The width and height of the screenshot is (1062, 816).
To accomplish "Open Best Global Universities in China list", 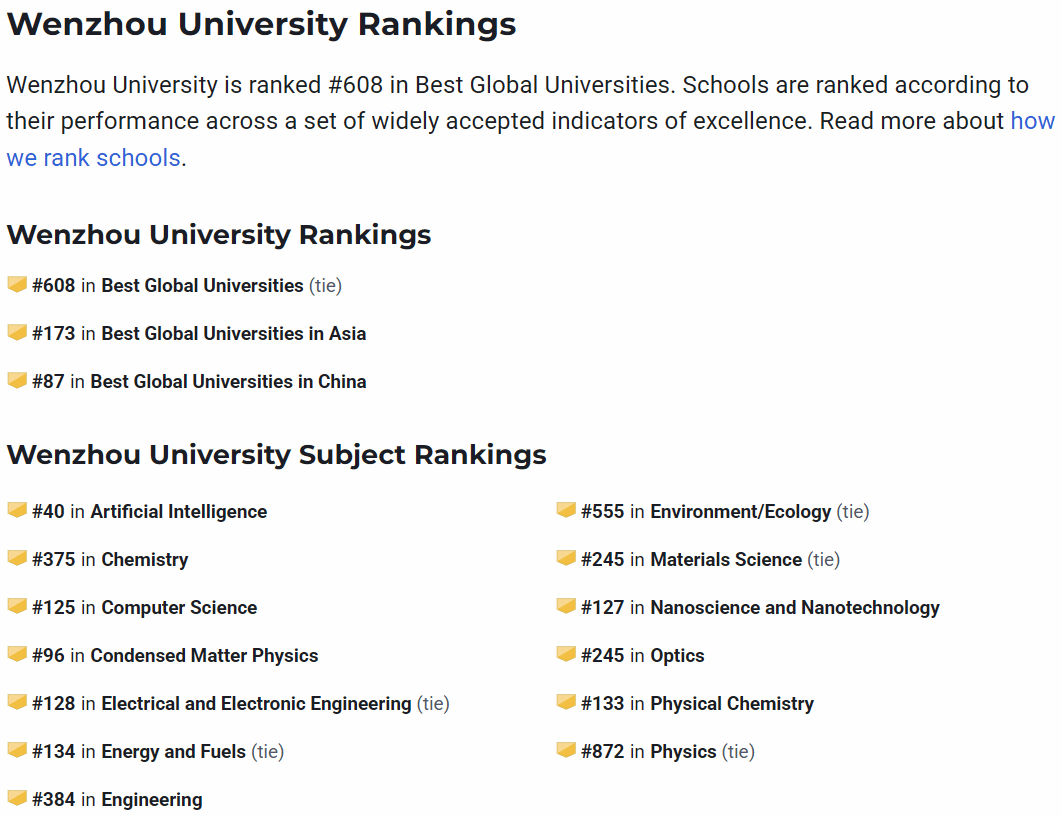I will 228,382.
